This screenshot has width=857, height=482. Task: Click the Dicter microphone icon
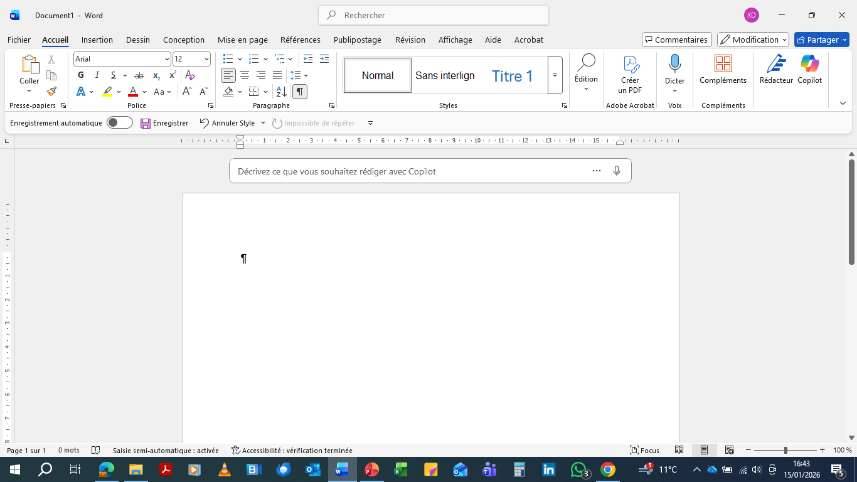[675, 64]
